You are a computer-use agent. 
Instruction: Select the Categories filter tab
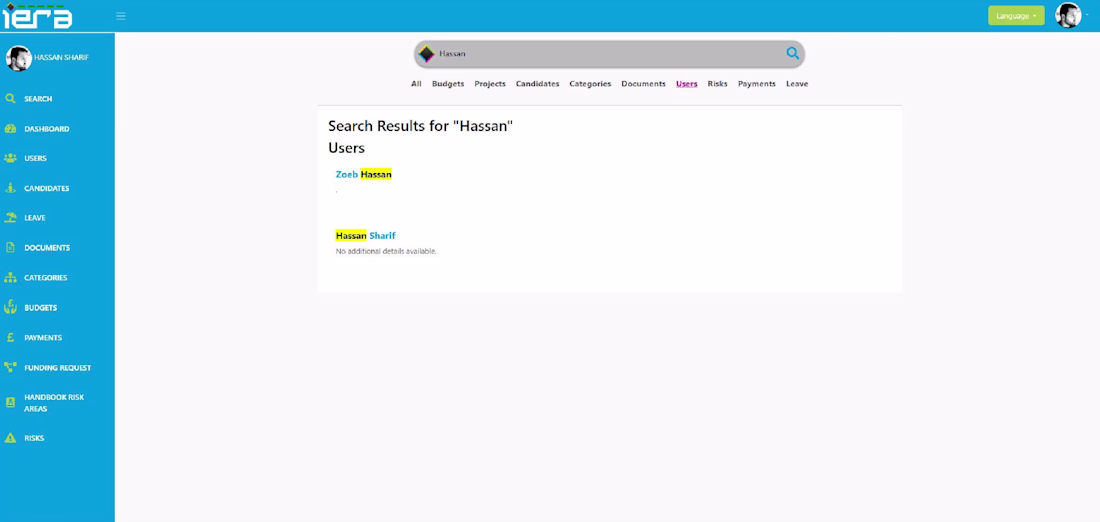[x=590, y=83]
